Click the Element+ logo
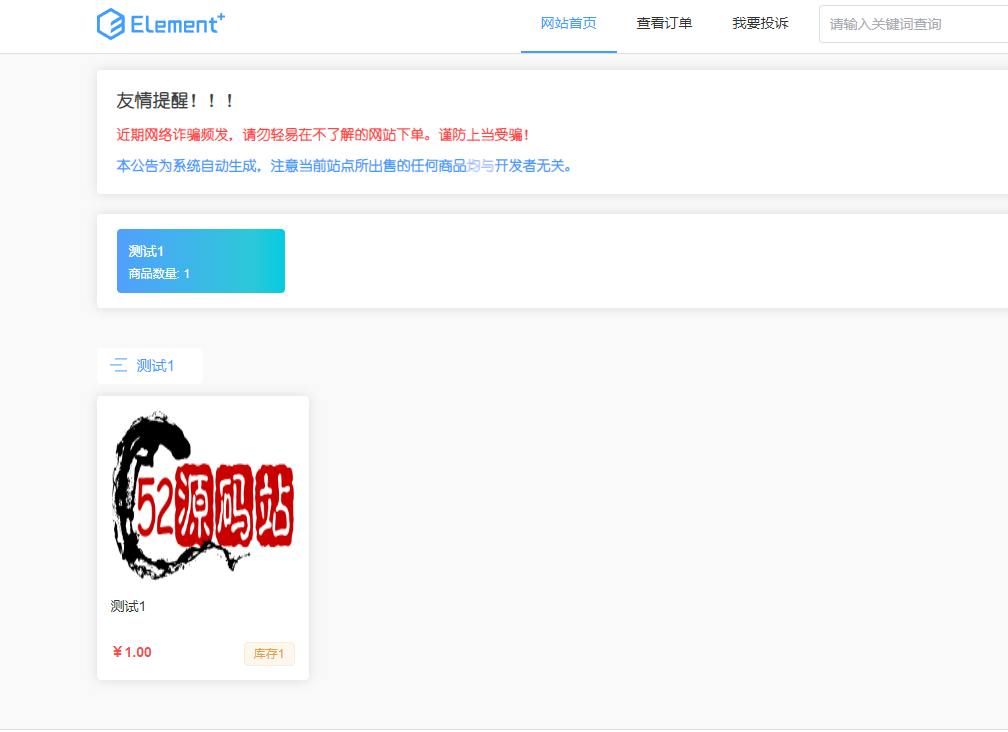Image resolution: width=1008 pixels, height=732 pixels. click(x=161, y=24)
